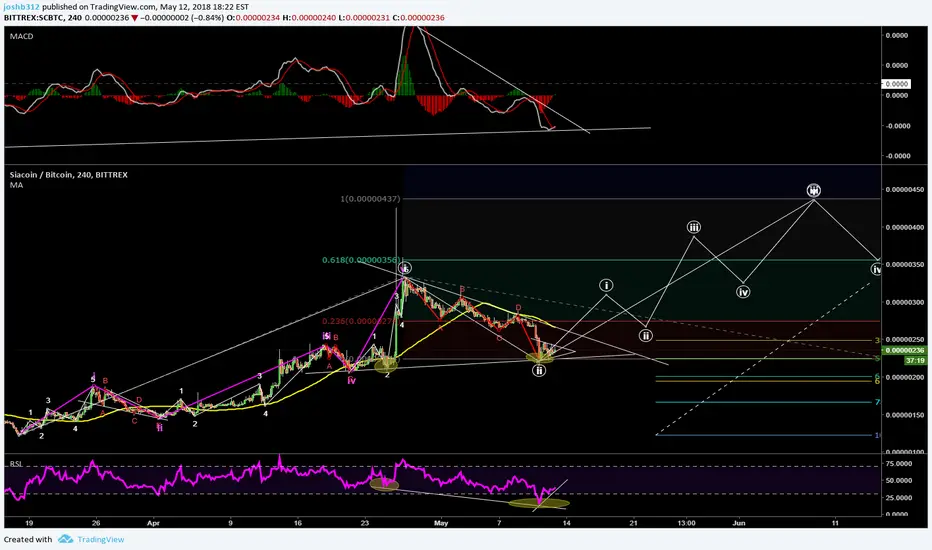932x550 pixels.
Task: Click the 1(0.00000437) Fibonacci level label
Action: [x=370, y=199]
